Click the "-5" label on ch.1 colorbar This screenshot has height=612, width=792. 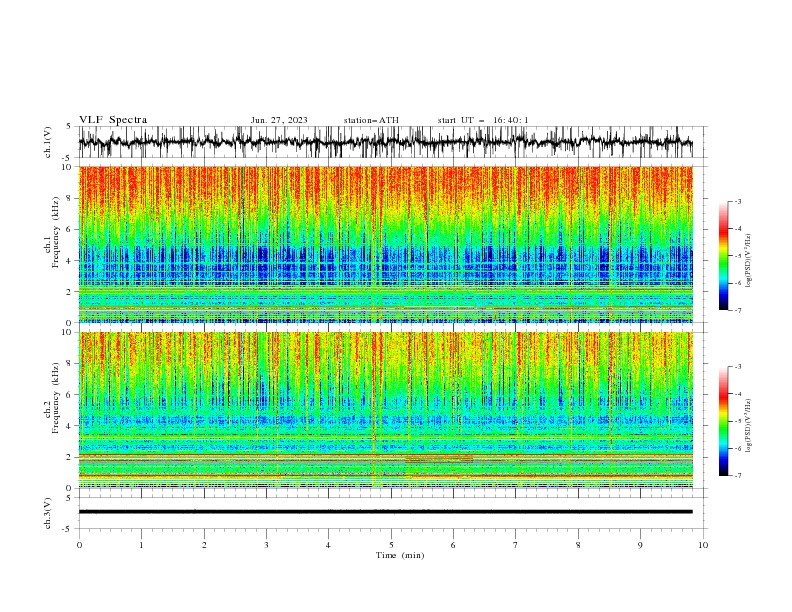point(737,256)
